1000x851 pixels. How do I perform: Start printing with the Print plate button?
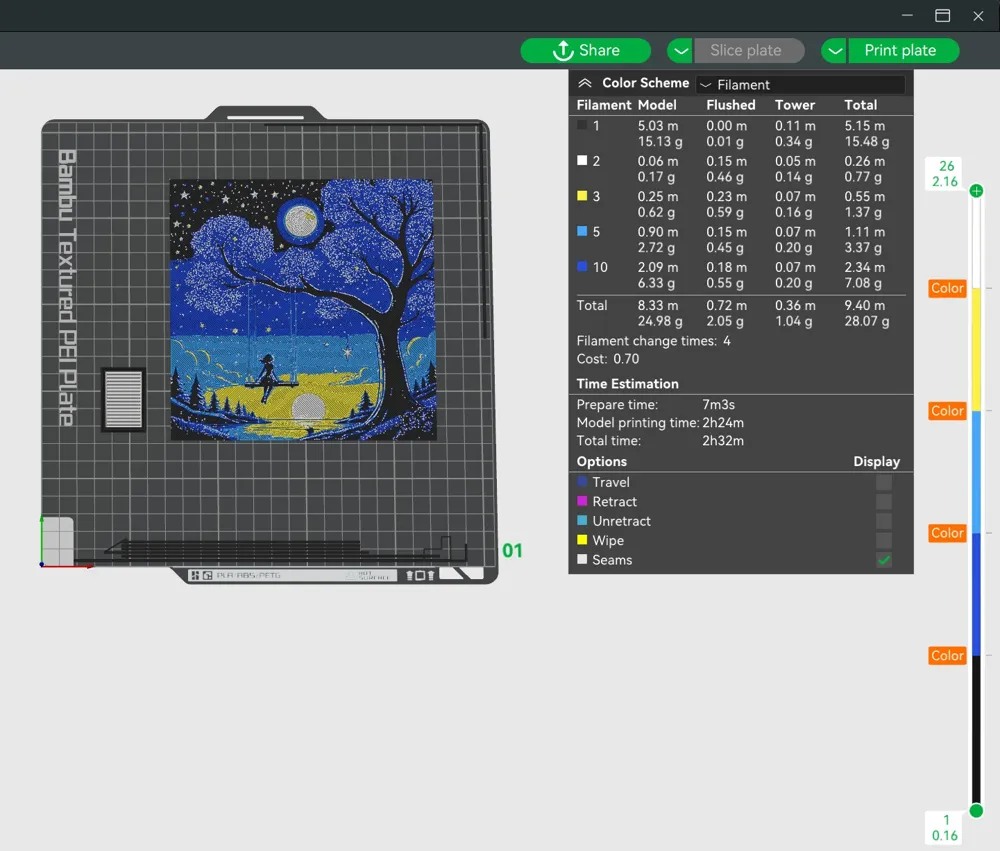point(903,50)
